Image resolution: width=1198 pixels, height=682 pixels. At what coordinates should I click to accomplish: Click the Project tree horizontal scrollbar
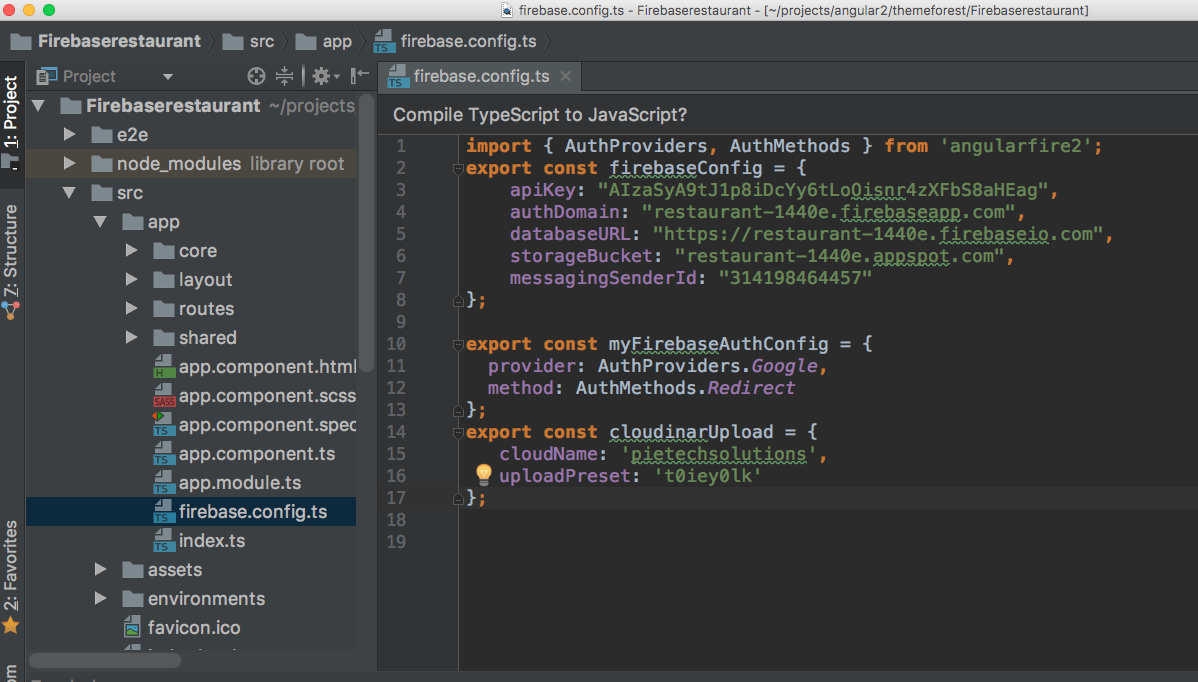point(105,660)
